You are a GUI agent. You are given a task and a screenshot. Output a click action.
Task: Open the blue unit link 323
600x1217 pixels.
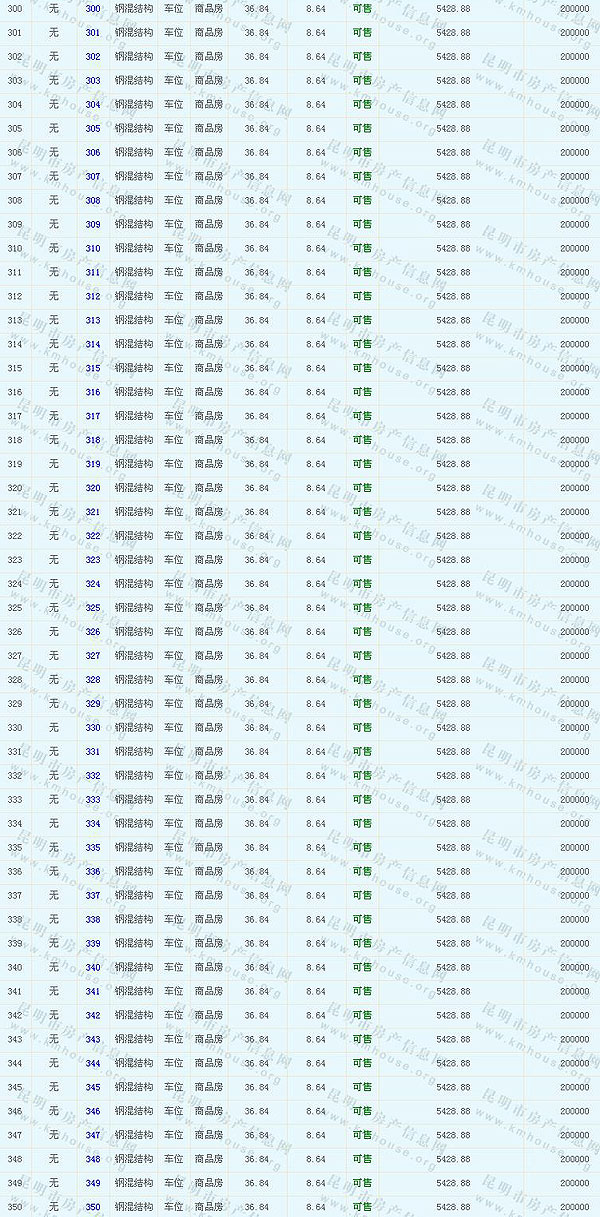pyautogui.click(x=93, y=560)
